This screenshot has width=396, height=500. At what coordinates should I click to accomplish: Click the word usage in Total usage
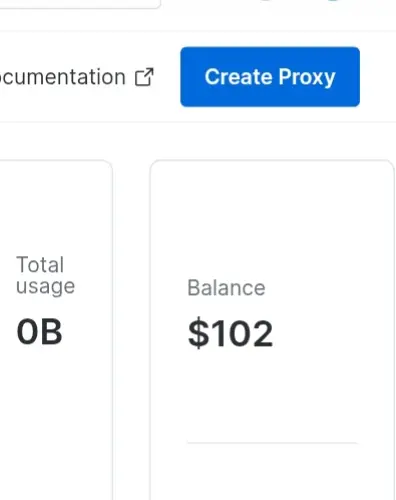tap(45, 287)
